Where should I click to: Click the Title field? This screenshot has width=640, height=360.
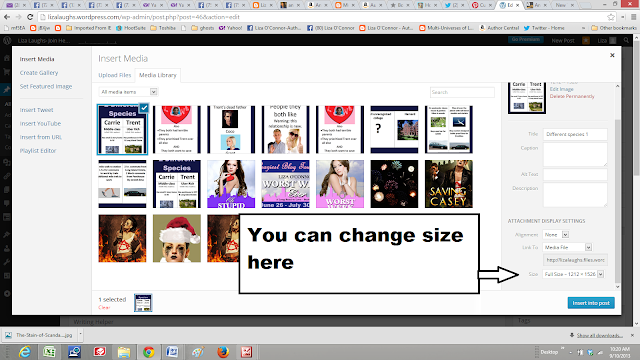coord(575,134)
